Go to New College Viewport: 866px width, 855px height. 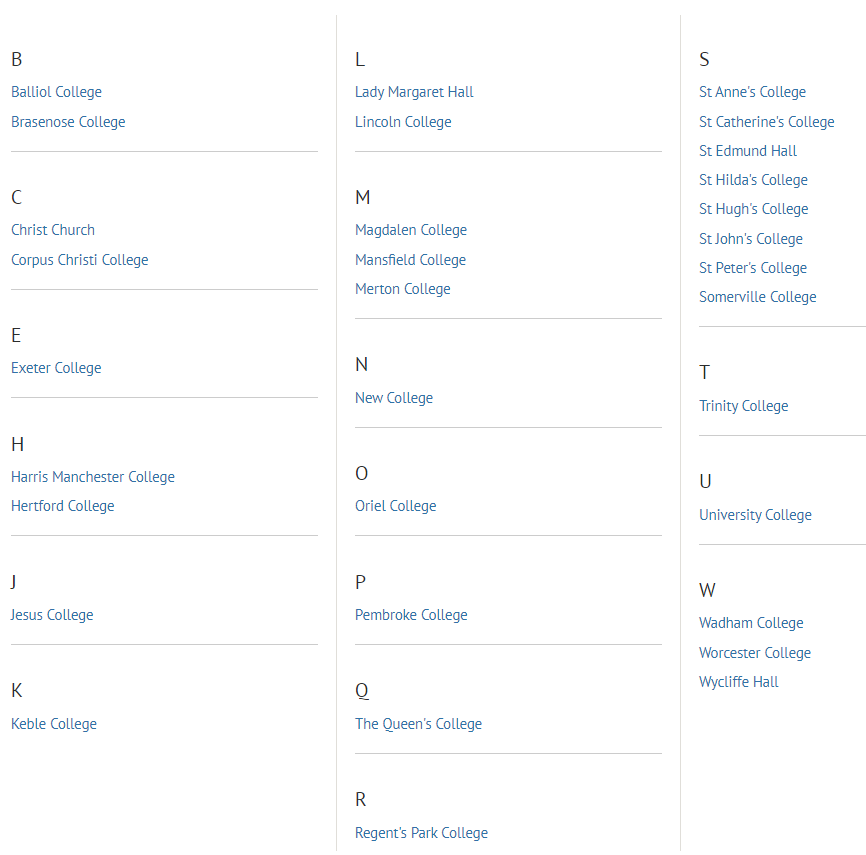pos(394,398)
